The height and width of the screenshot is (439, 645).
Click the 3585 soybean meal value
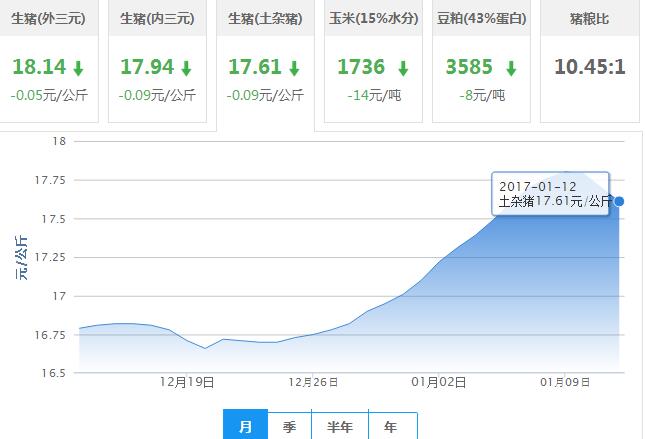coord(469,67)
